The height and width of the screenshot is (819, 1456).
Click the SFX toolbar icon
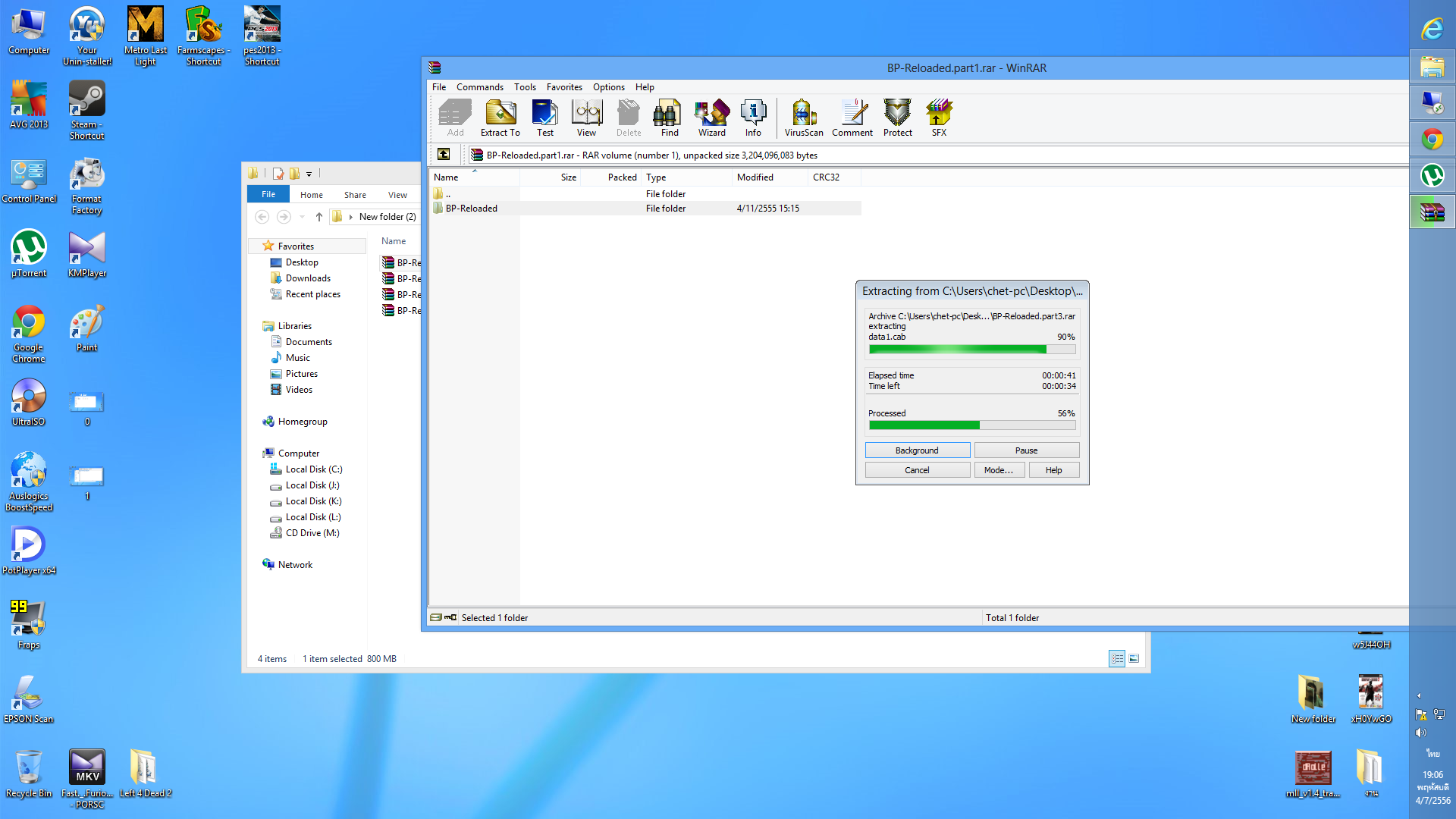coord(939,118)
